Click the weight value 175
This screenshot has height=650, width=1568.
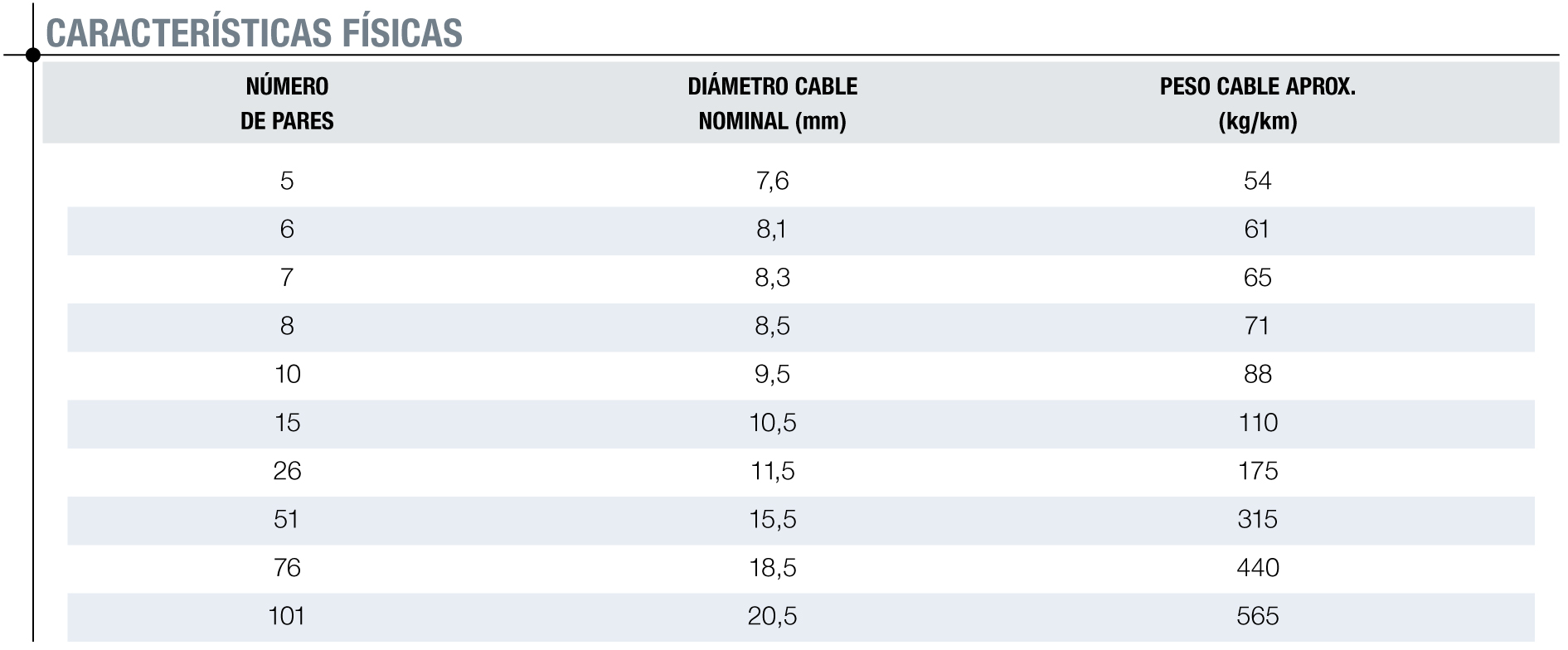(1257, 471)
